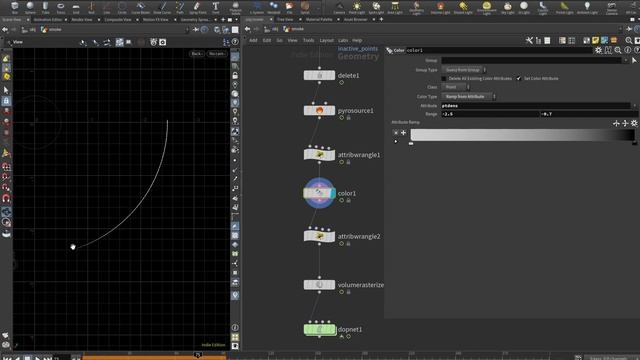Go back in network editor path
This screenshot has height=360, width=640.
tap(247, 29)
